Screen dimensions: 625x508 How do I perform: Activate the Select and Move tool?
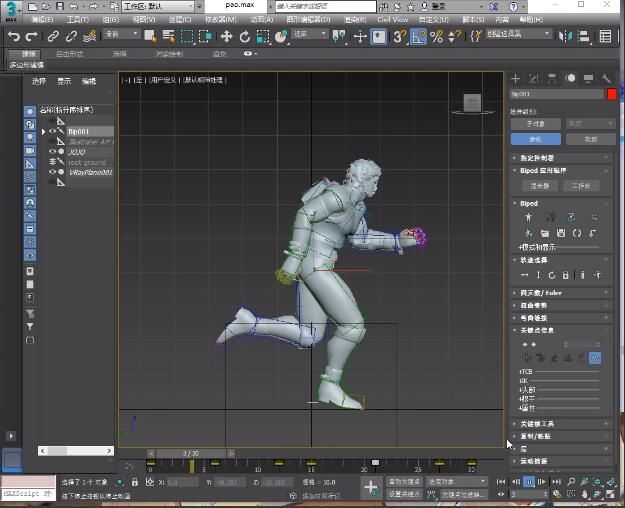226,37
